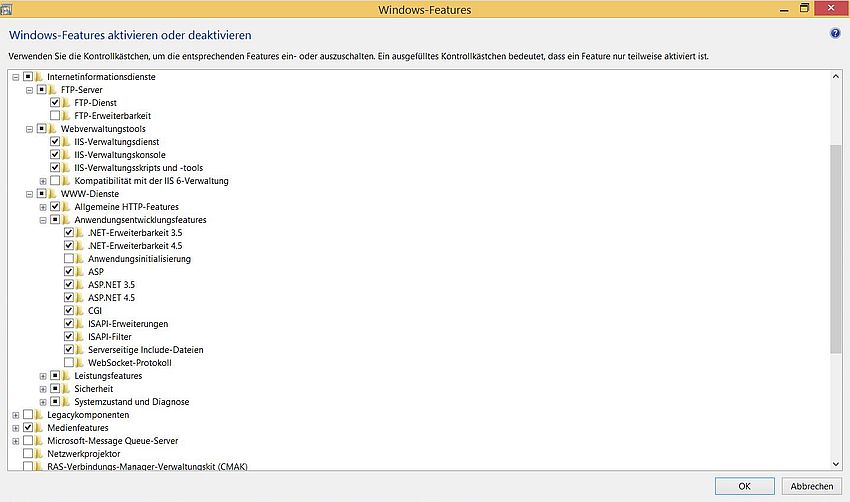Confirm with the OK button
Screen dimensions: 850x502
(x=744, y=486)
